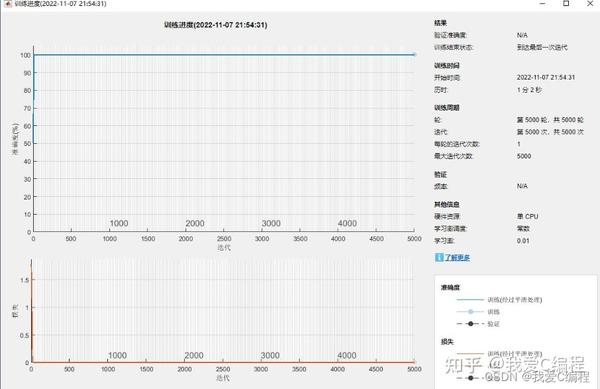Click the orange smoothed loss legend line

pos(470,353)
